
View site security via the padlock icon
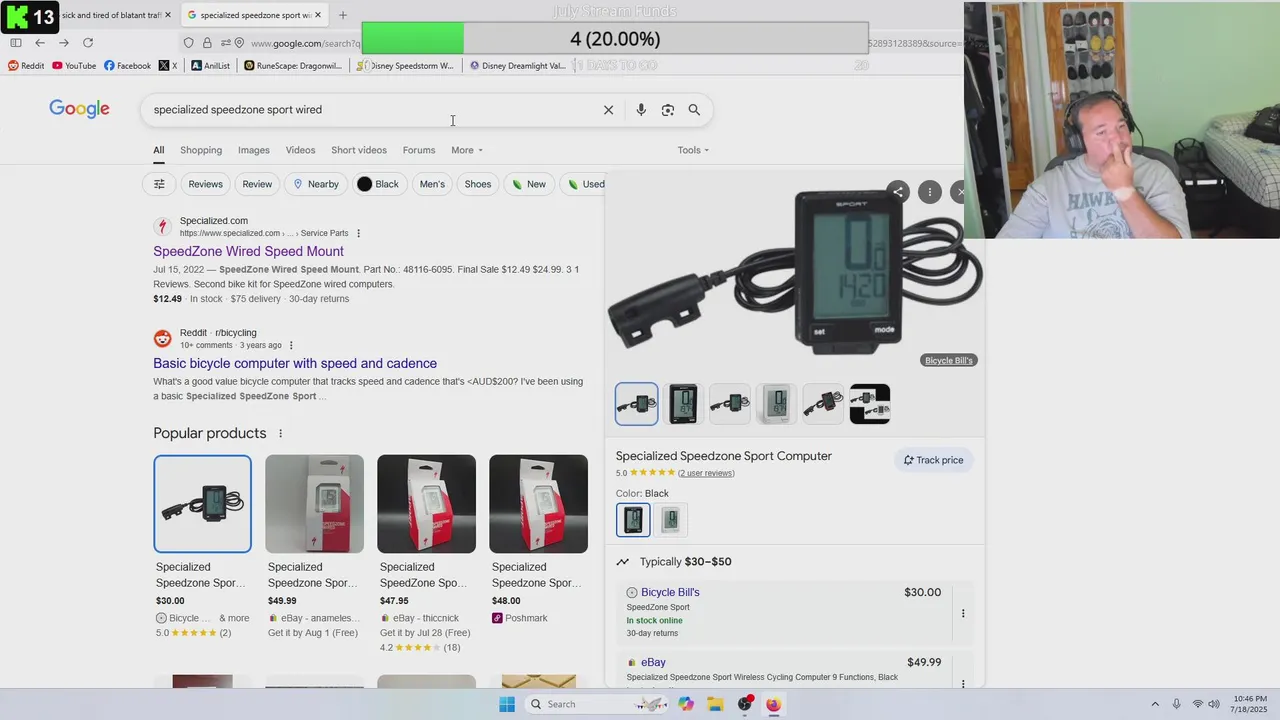click(x=207, y=43)
